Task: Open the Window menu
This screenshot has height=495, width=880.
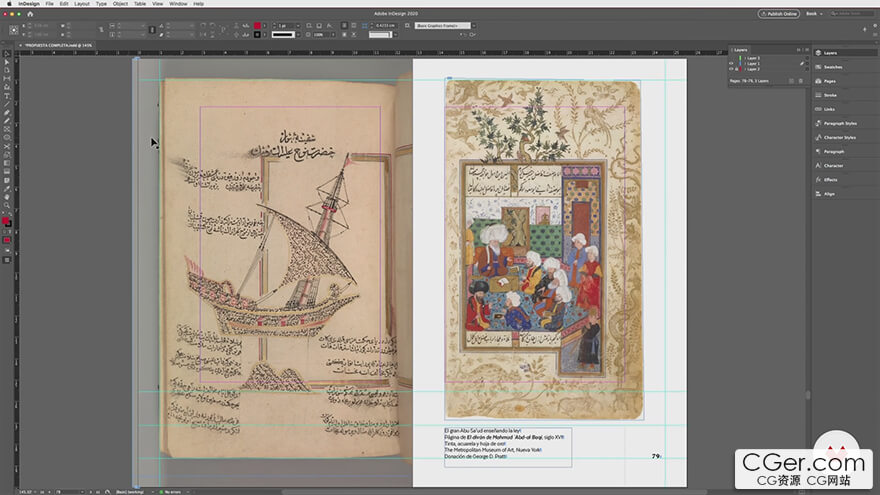Action: (x=178, y=3)
